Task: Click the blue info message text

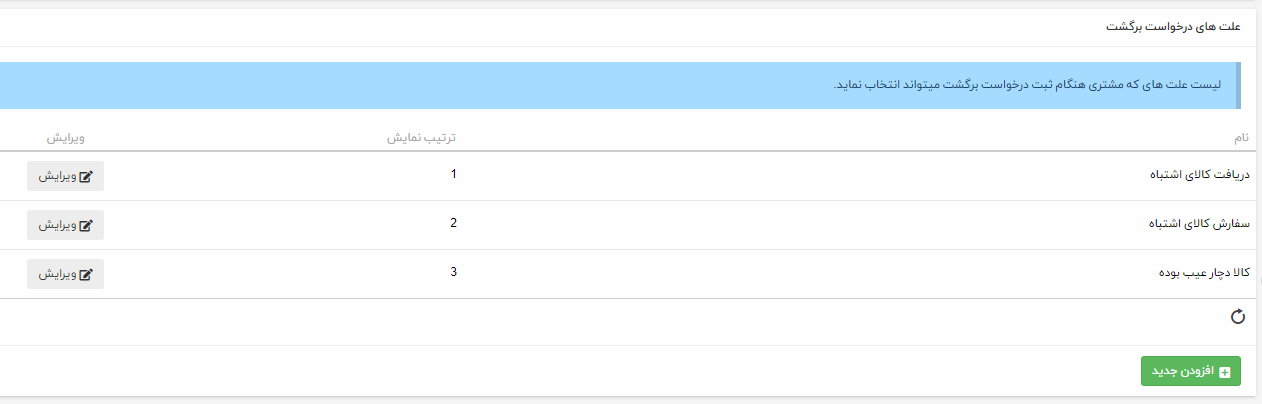Action: 1028,84
